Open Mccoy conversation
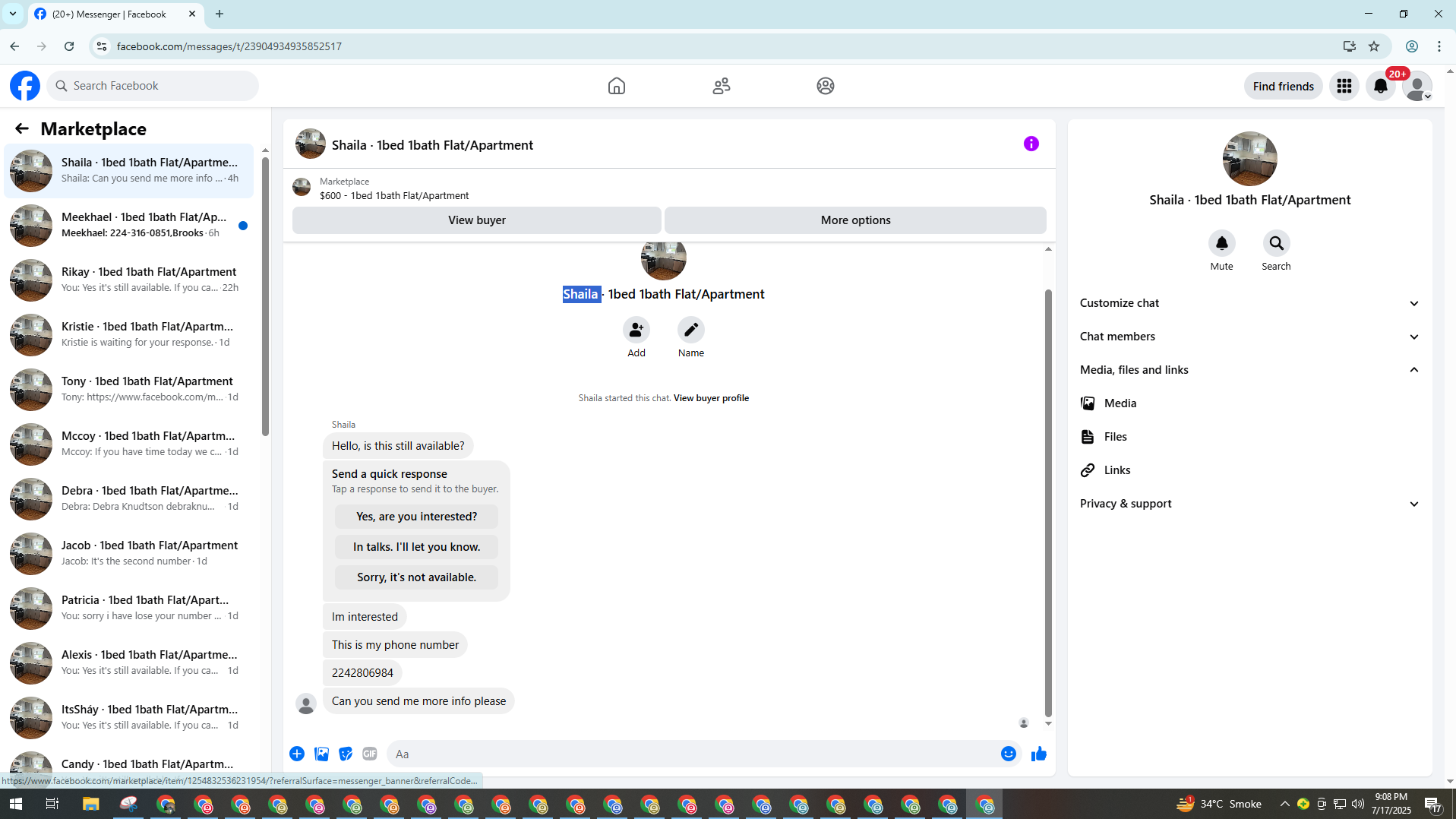 click(x=129, y=444)
